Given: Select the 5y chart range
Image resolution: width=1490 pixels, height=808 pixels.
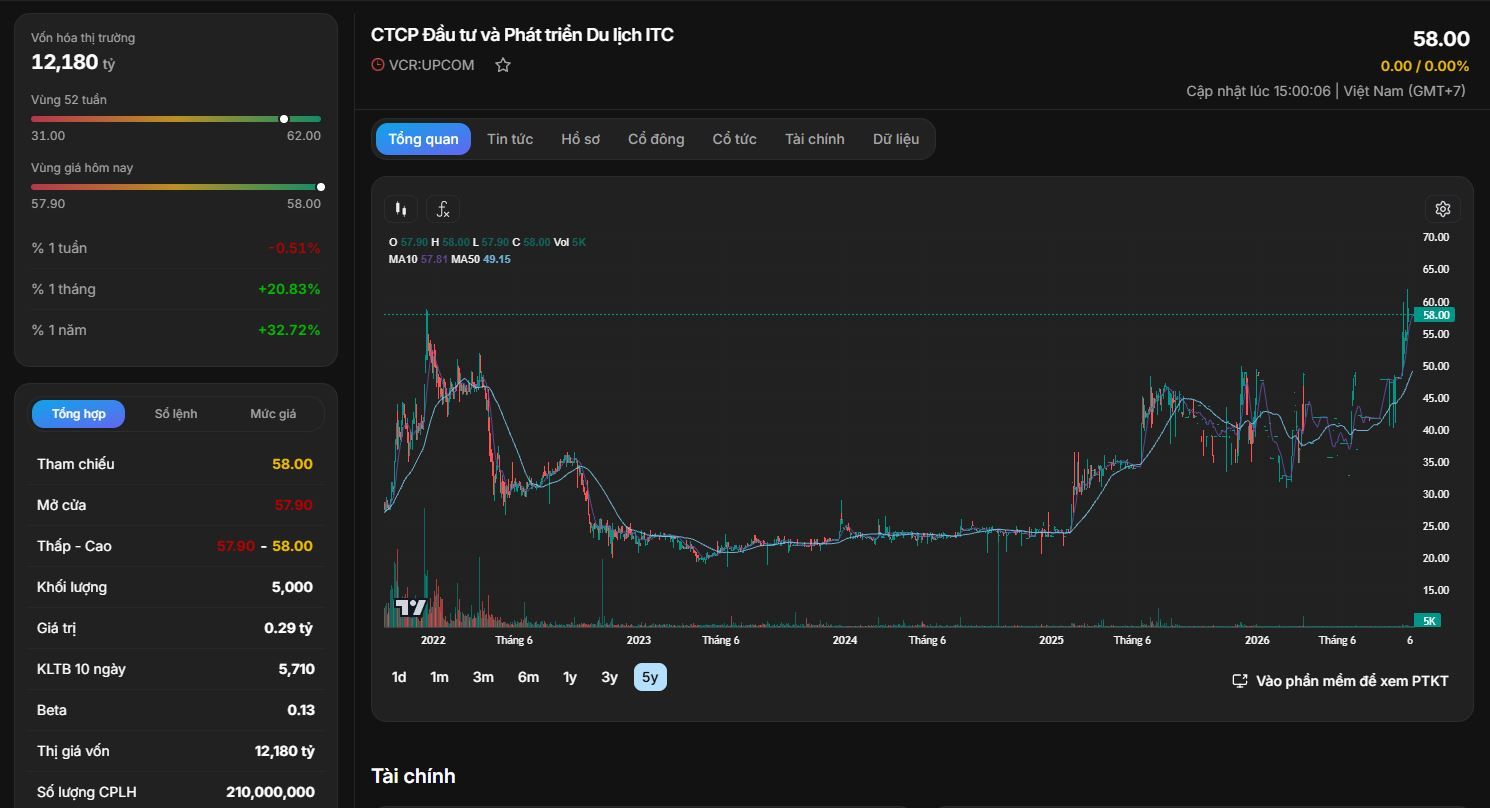Looking at the screenshot, I should coord(650,677).
